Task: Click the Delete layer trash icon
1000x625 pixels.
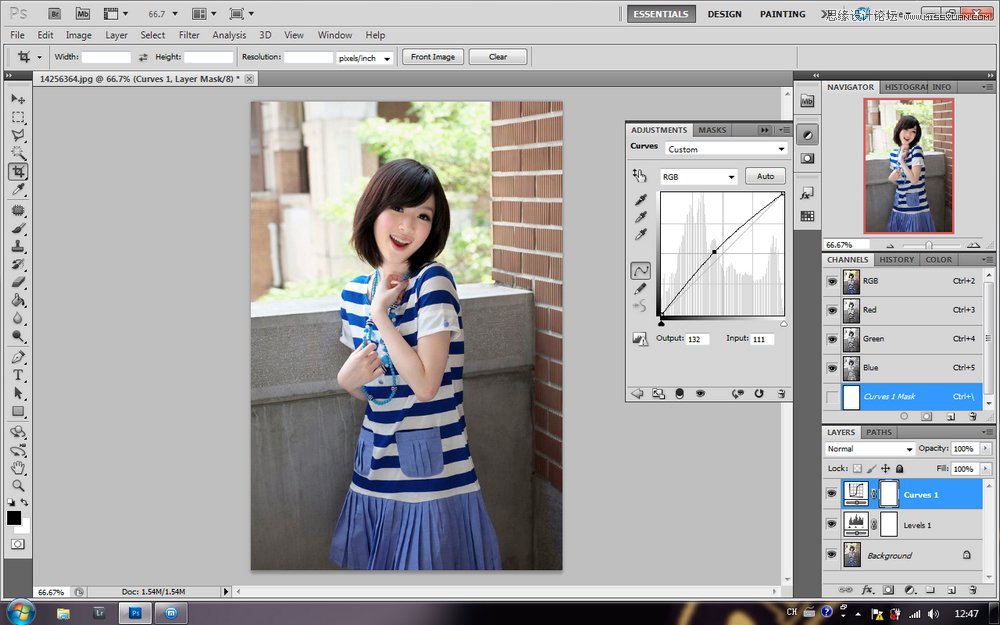Action: click(x=972, y=590)
